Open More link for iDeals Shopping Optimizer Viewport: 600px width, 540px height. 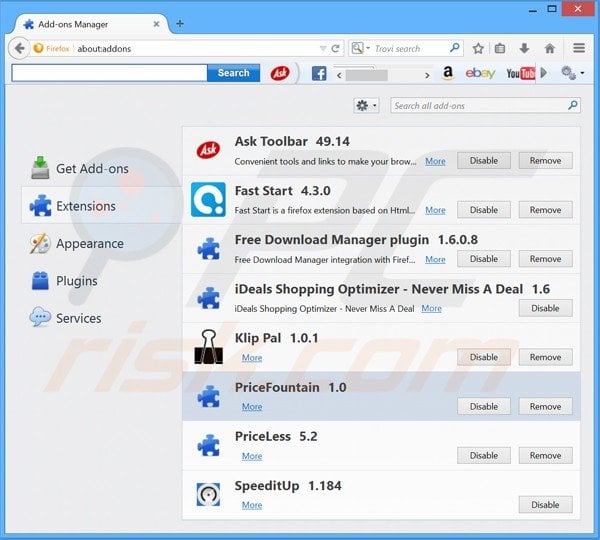[431, 308]
